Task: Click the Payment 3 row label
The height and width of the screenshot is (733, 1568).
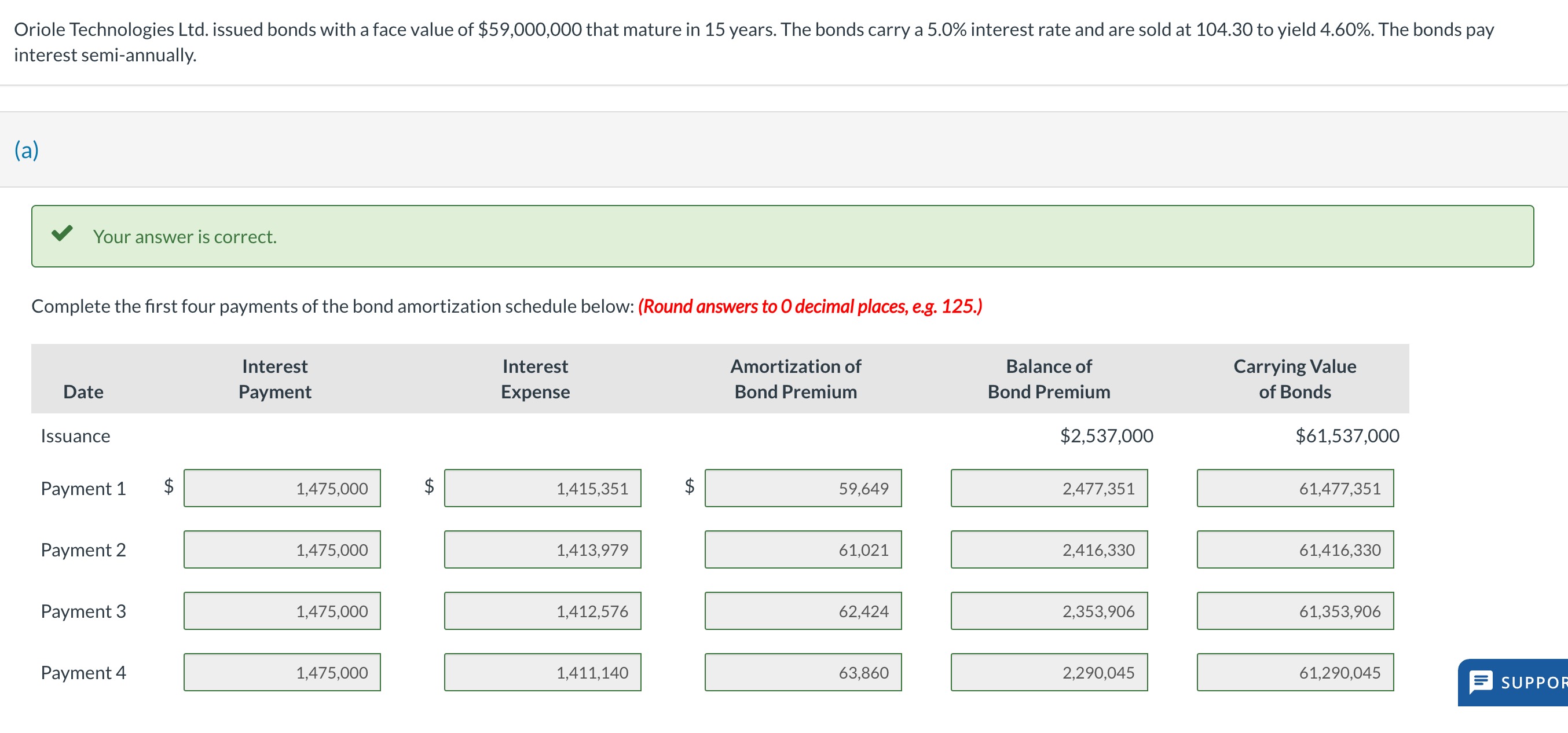Action: coord(83,611)
